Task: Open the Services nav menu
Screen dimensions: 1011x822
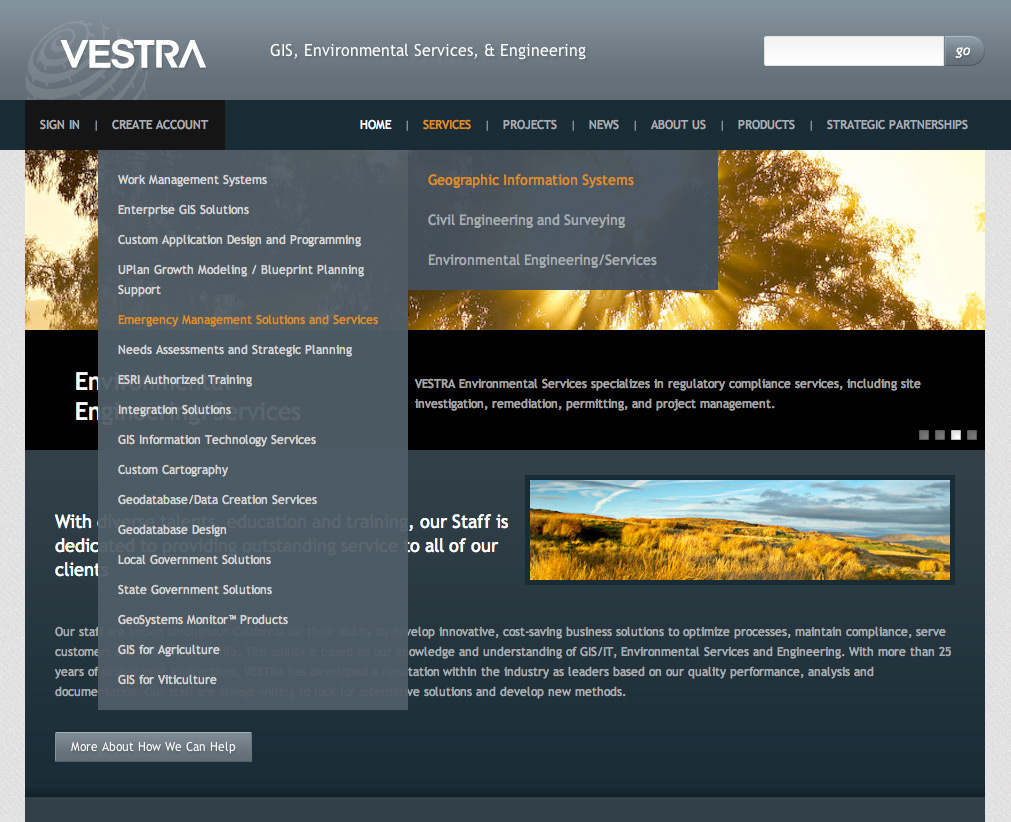Action: (x=447, y=125)
